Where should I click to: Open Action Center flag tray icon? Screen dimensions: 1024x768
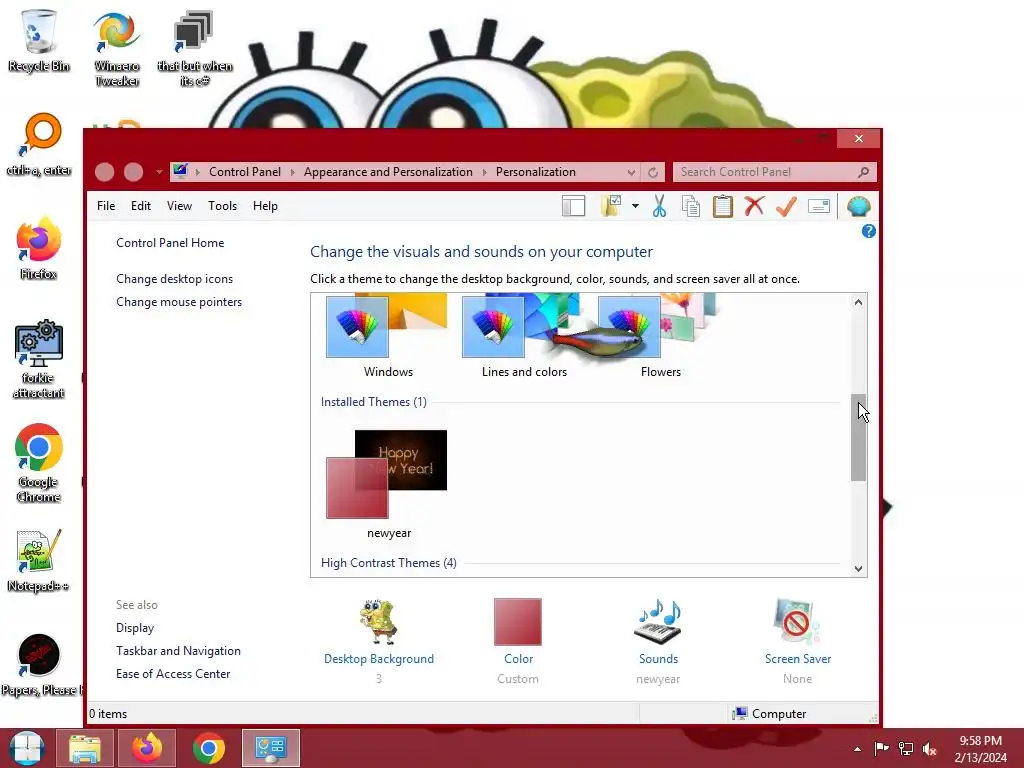coord(882,749)
